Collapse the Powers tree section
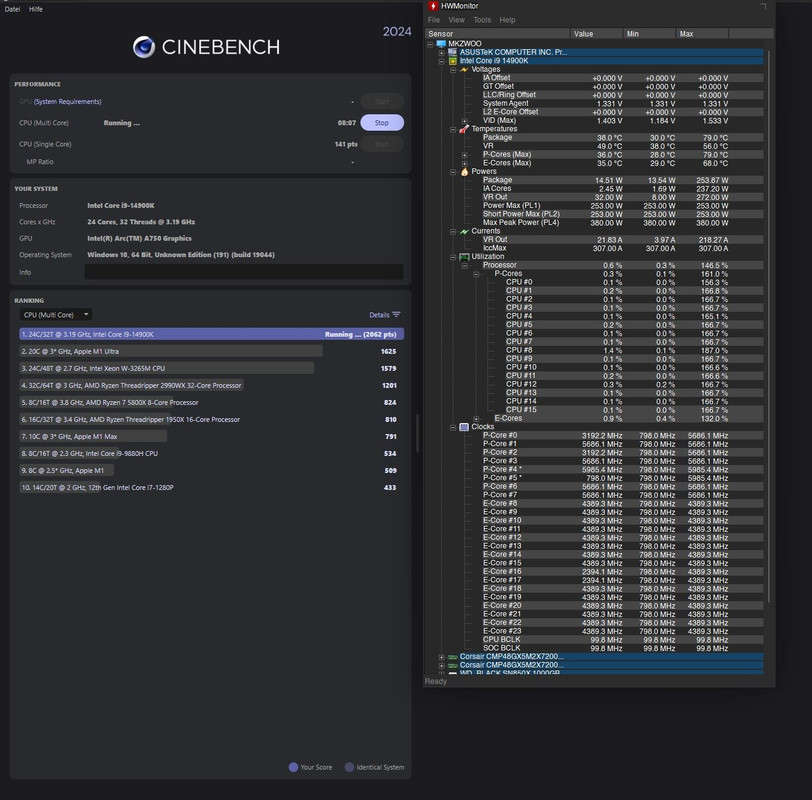Screen dimensions: 812x800 pos(453,172)
